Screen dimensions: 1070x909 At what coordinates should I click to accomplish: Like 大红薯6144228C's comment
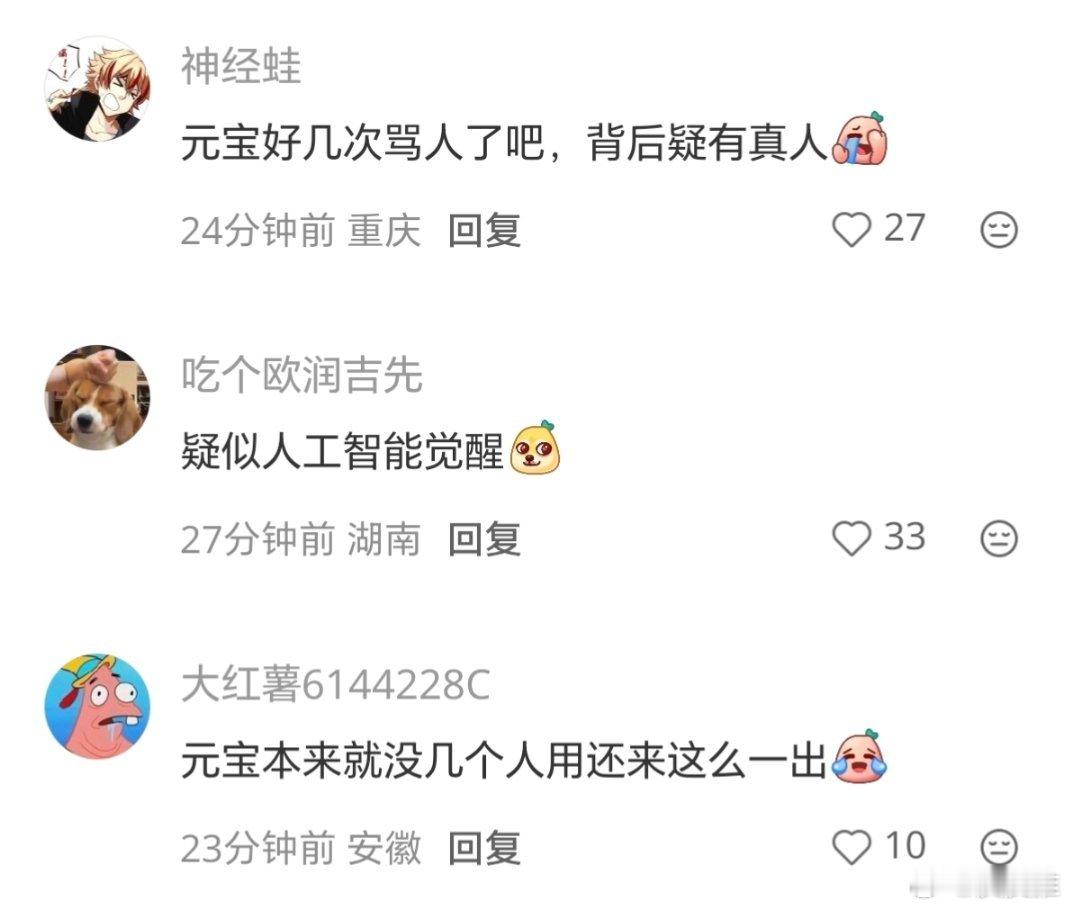(852, 847)
